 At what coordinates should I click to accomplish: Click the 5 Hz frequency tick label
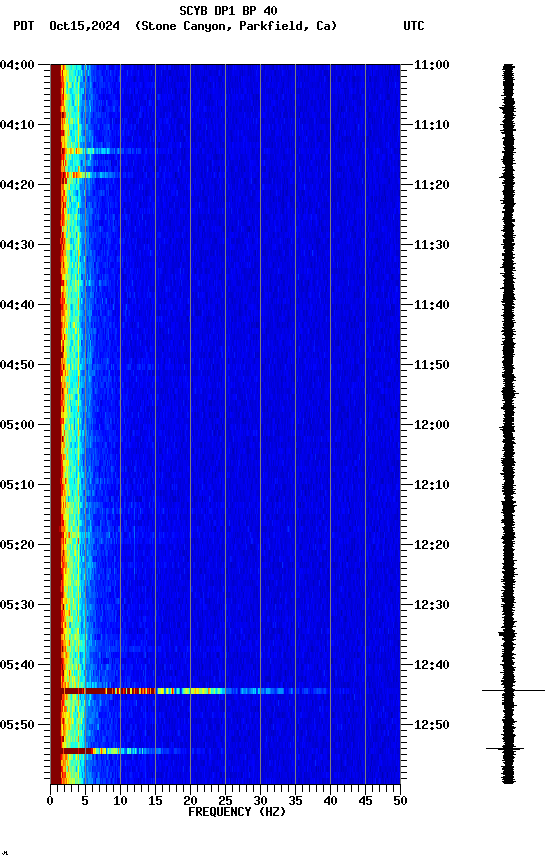(x=85, y=801)
